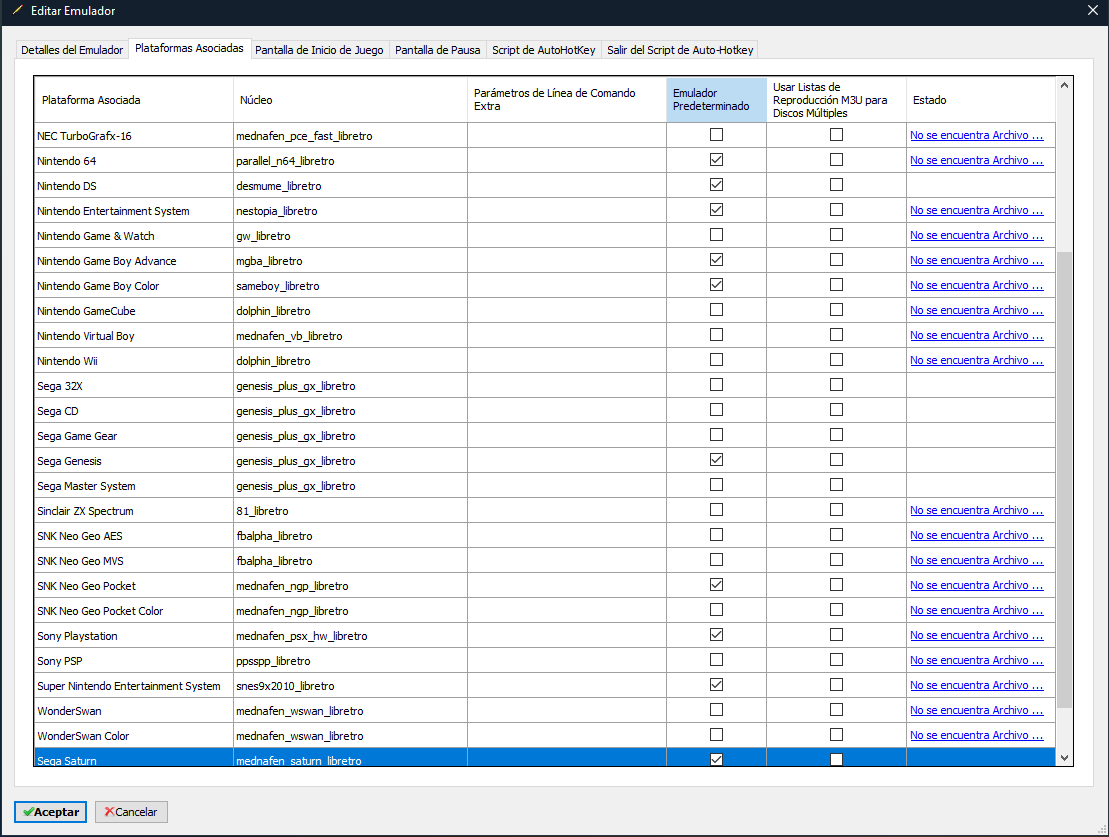Image resolution: width=1109 pixels, height=837 pixels.
Task: Open the file-not-found link for Nintendo GameCube
Action: [x=977, y=310]
